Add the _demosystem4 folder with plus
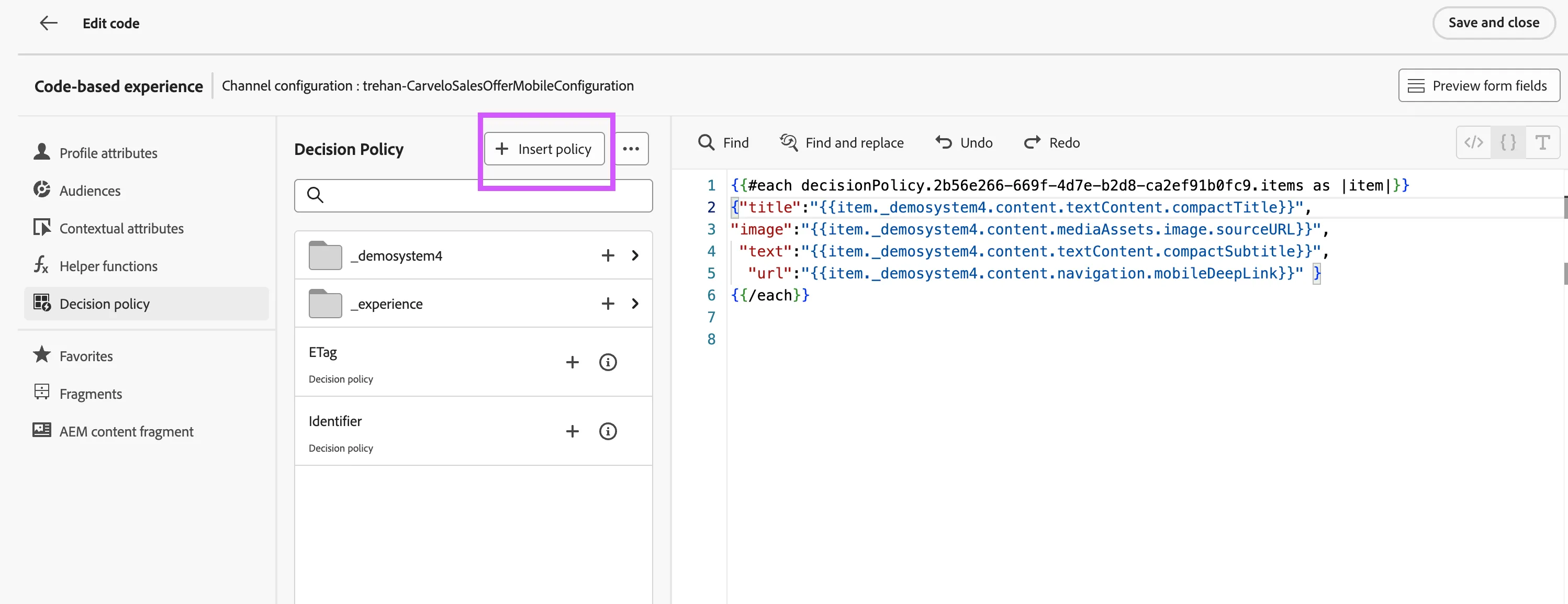This screenshot has width=1568, height=604. click(608, 256)
